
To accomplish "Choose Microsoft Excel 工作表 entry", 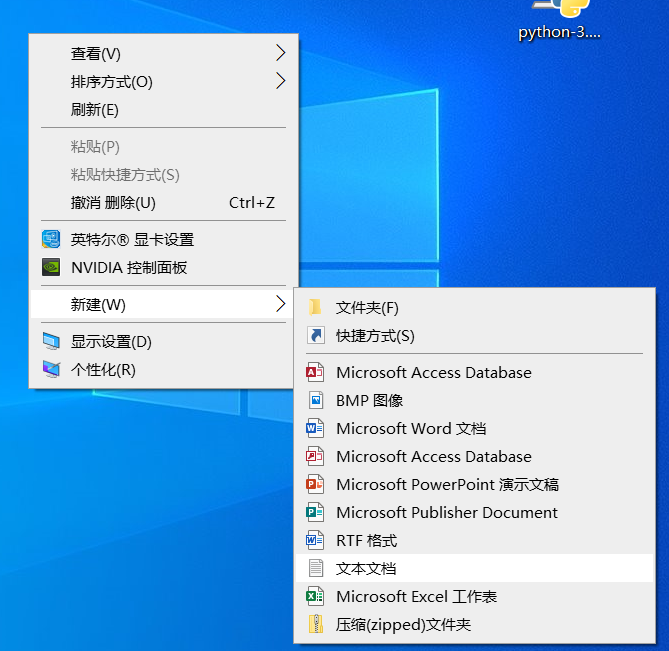I will coord(474,596).
